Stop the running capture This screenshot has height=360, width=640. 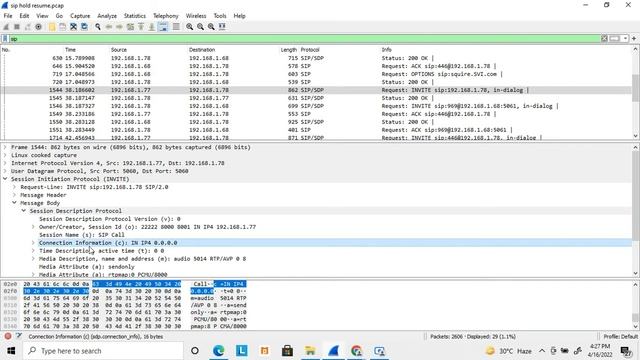[x=17, y=27]
